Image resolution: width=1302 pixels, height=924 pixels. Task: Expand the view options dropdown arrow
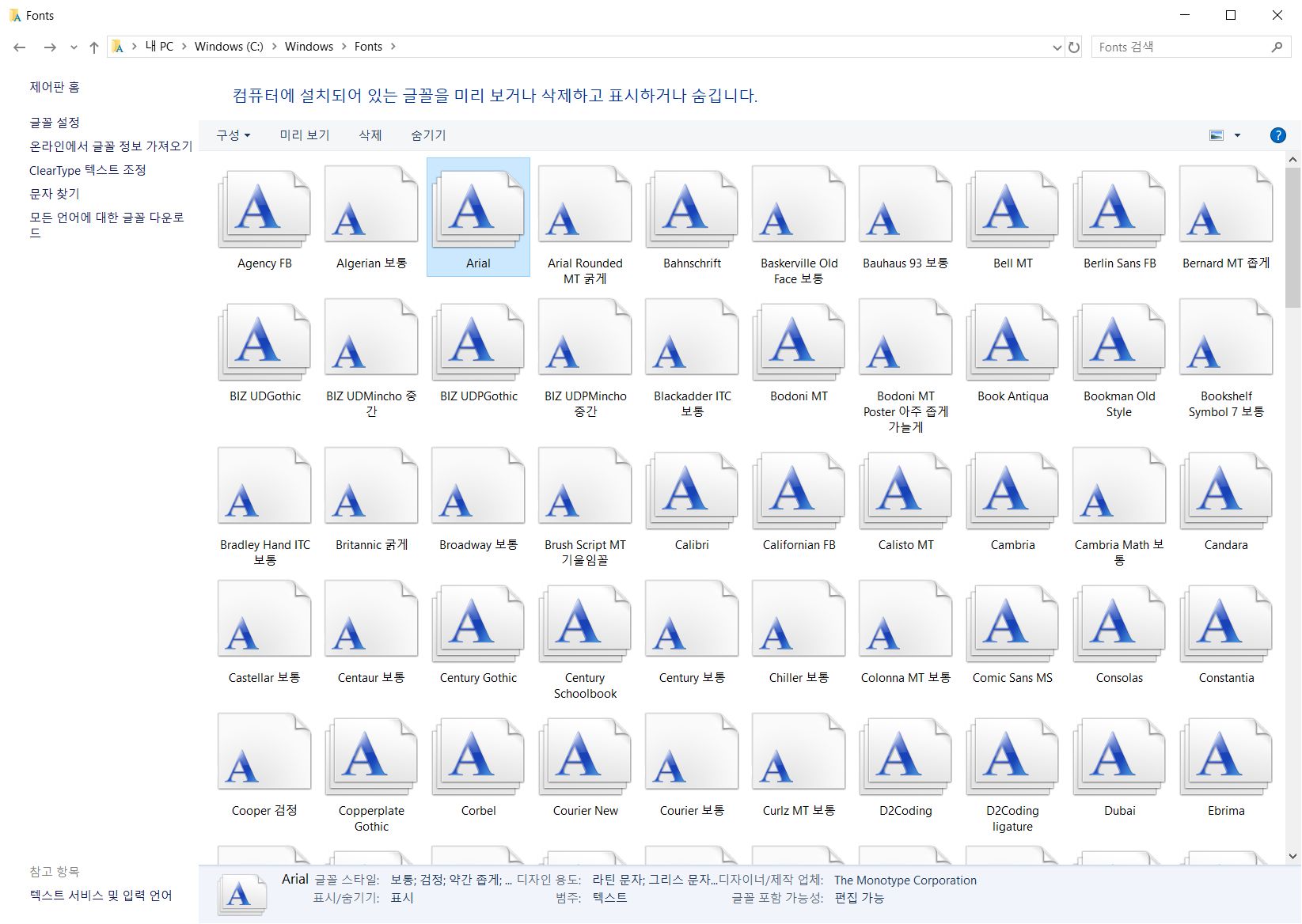coord(1237,135)
